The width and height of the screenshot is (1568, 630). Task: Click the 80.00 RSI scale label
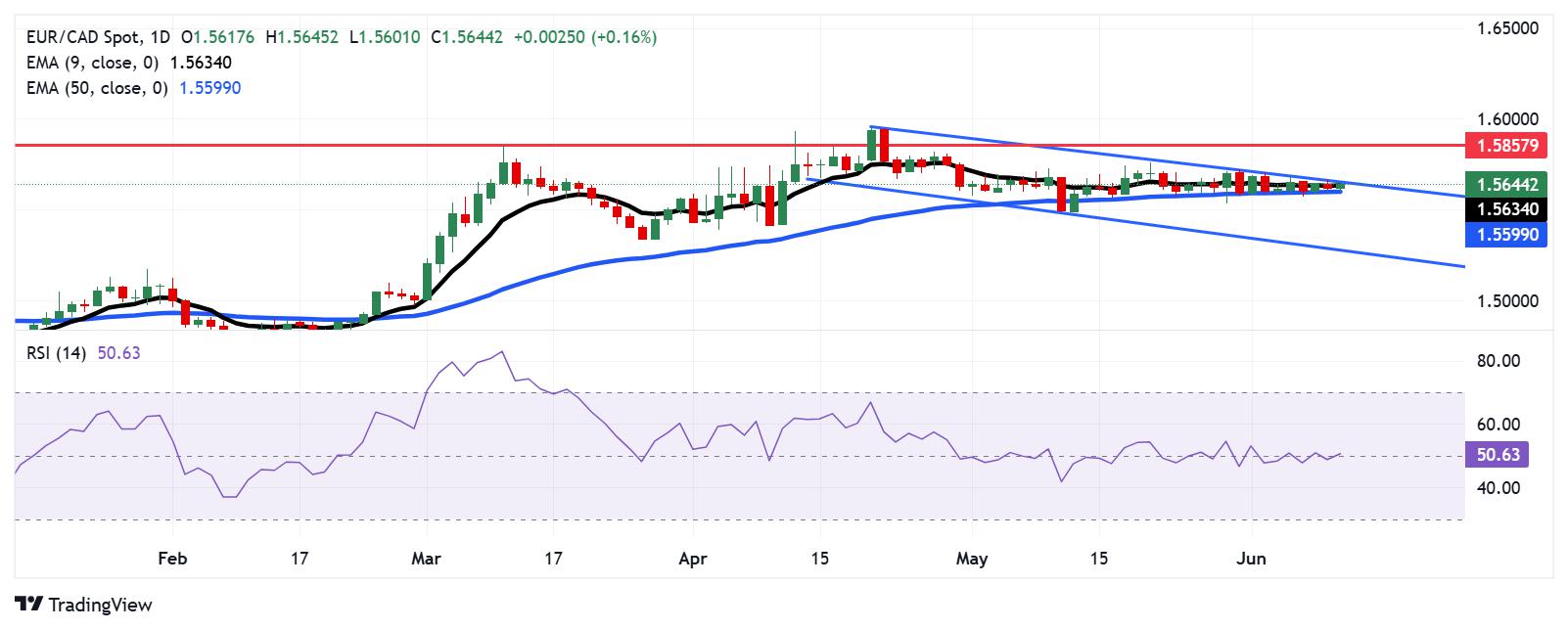[x=1499, y=361]
